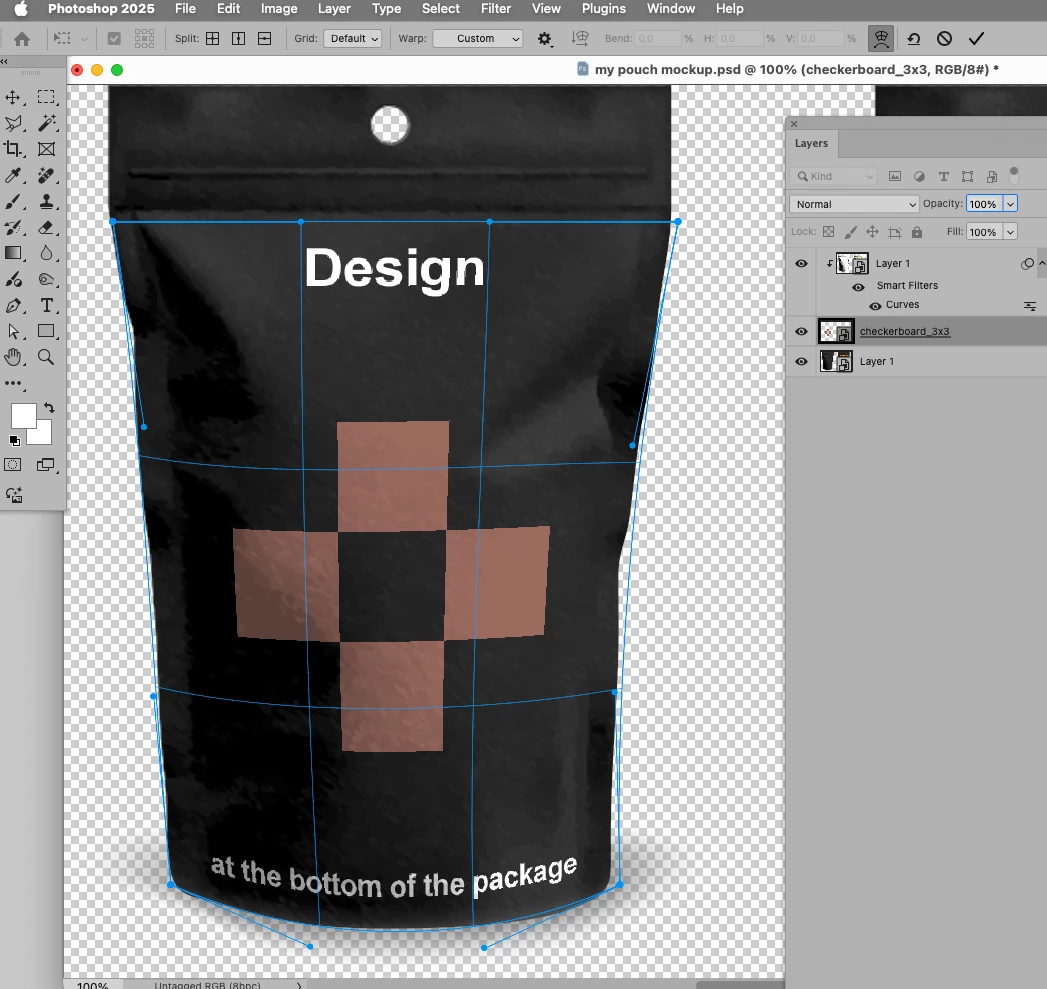
Task: Reset to default black and white colors
Action: coord(14,441)
